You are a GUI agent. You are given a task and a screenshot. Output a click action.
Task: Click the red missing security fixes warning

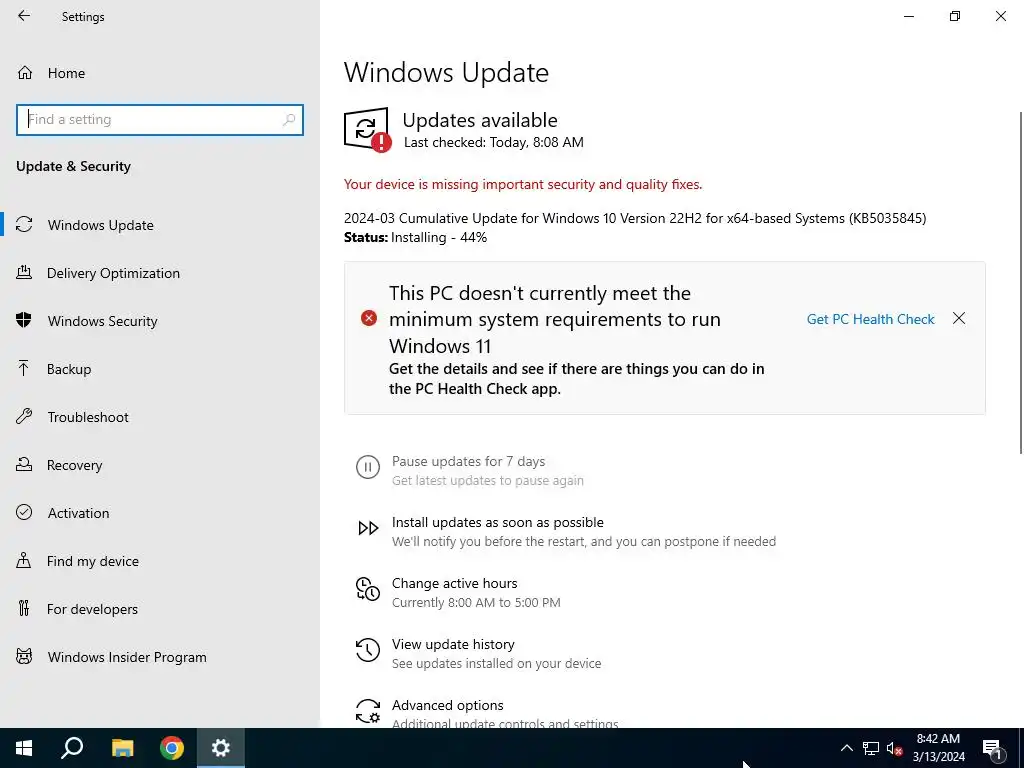[522, 184]
